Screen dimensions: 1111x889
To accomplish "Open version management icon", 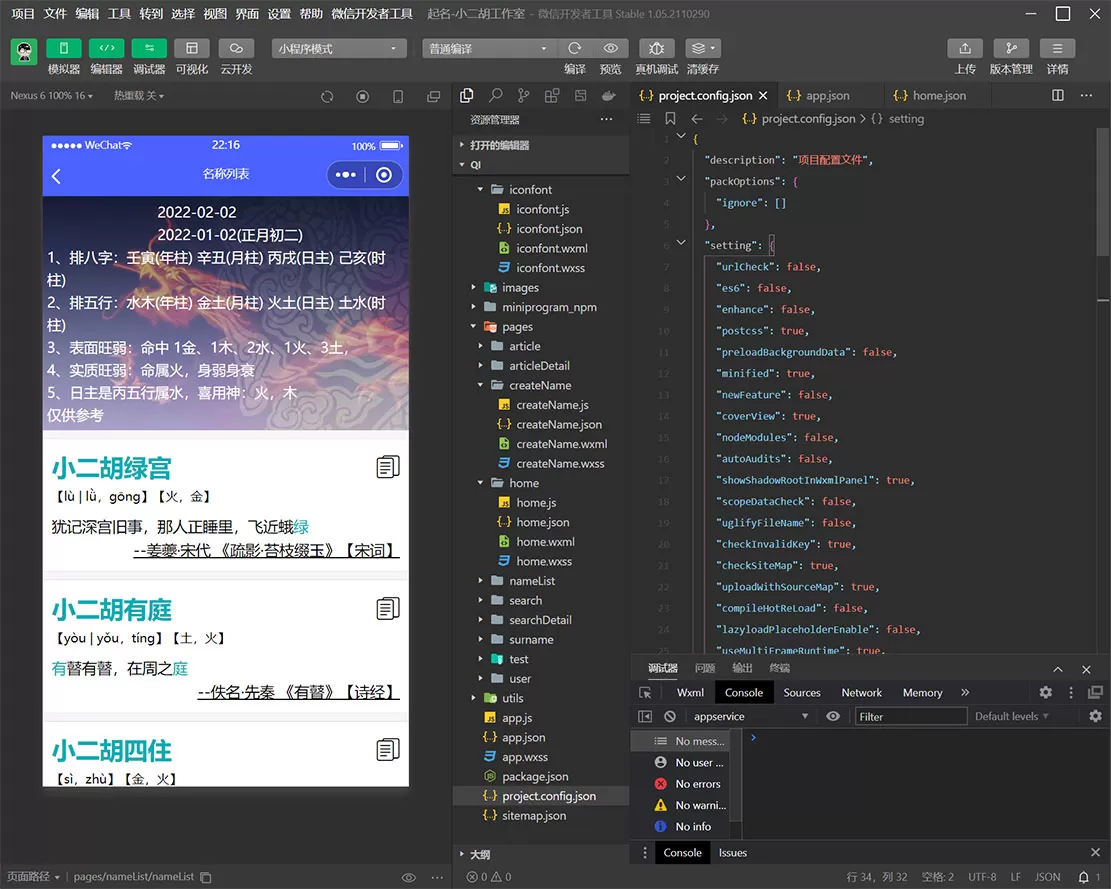I will pos(1011,48).
